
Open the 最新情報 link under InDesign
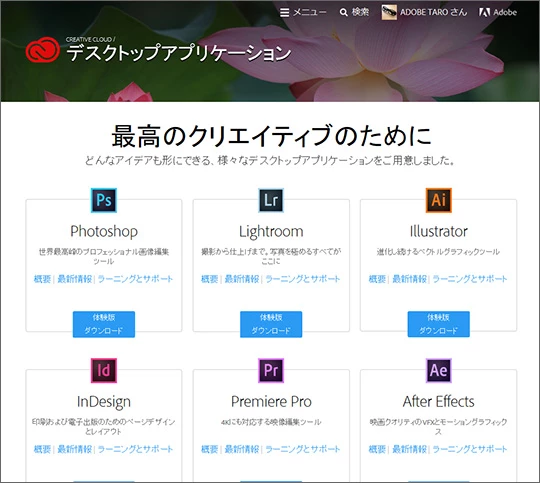[x=74, y=449]
